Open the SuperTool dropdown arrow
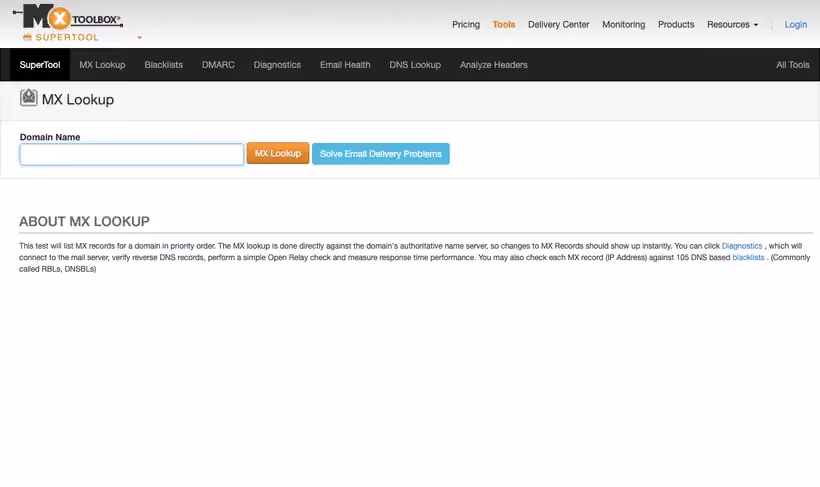 click(139, 38)
